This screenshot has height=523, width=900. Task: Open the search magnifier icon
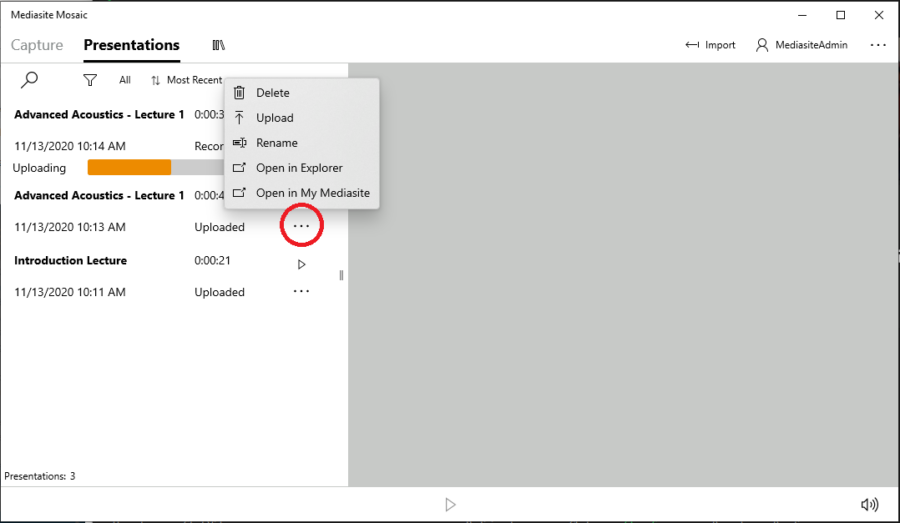tap(29, 80)
